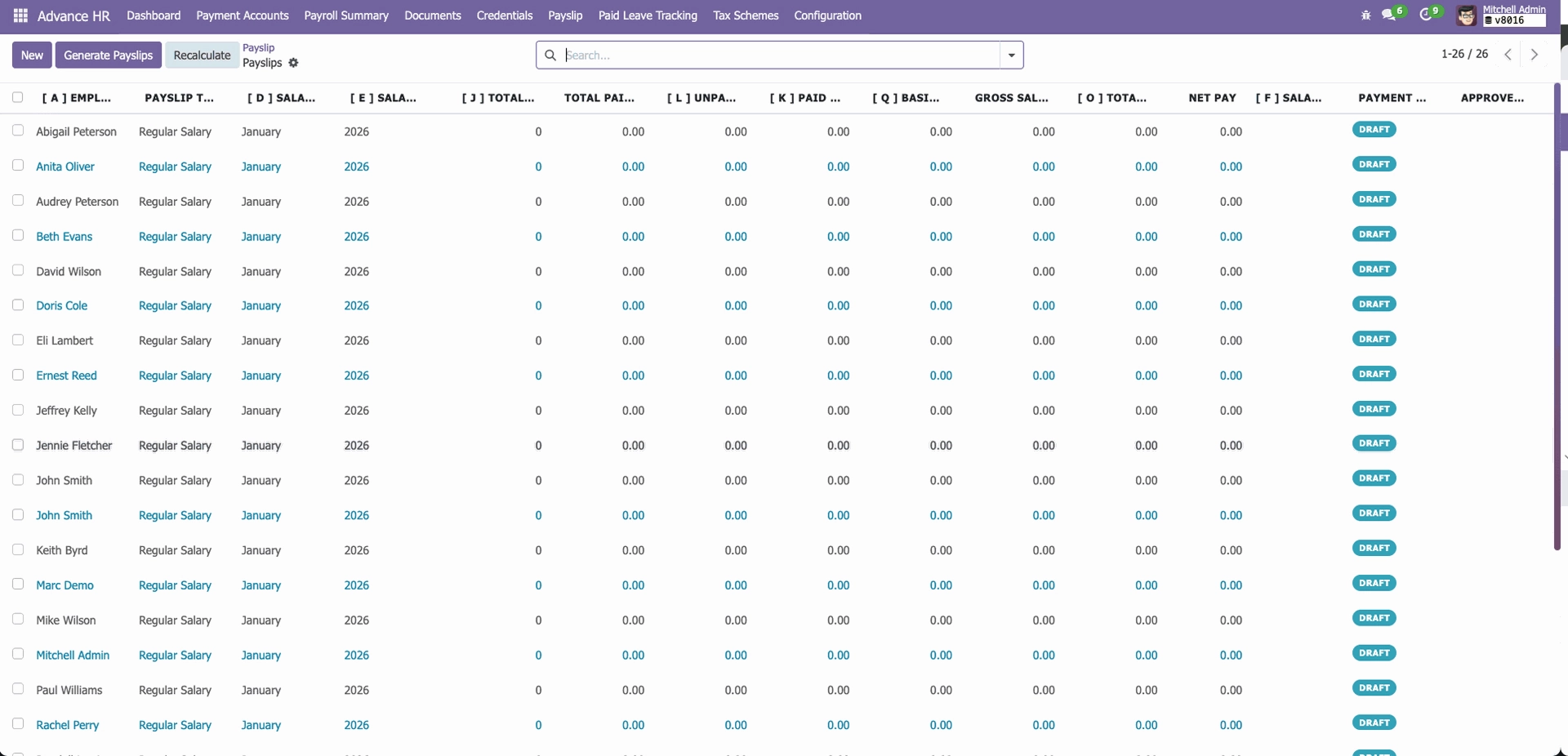Click Regular Salary in Jeffrey Kelly row
The height and width of the screenshot is (756, 1568).
175,411
